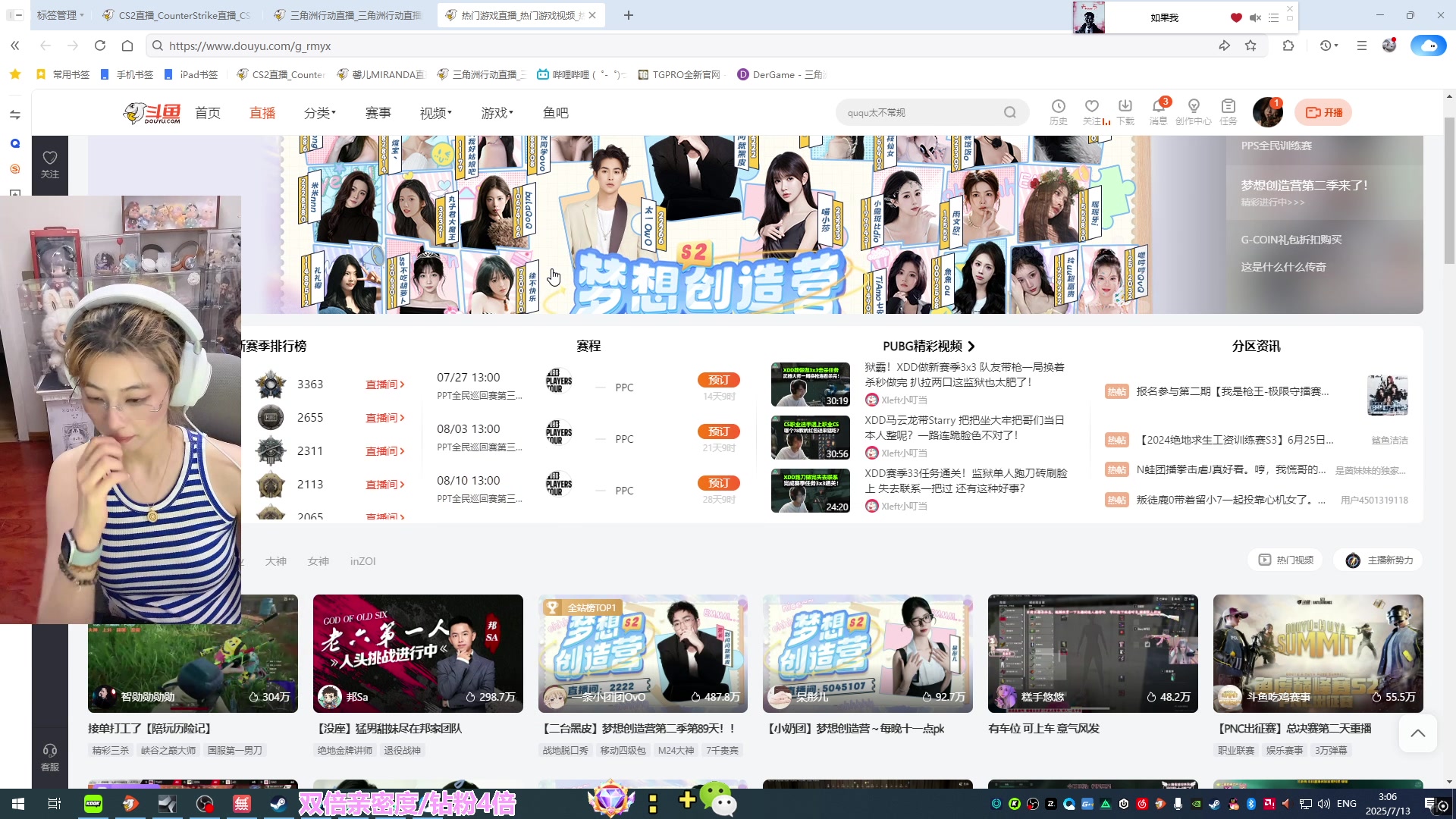Open the left sidebar follow heart
The height and width of the screenshot is (819, 1456).
(50, 163)
